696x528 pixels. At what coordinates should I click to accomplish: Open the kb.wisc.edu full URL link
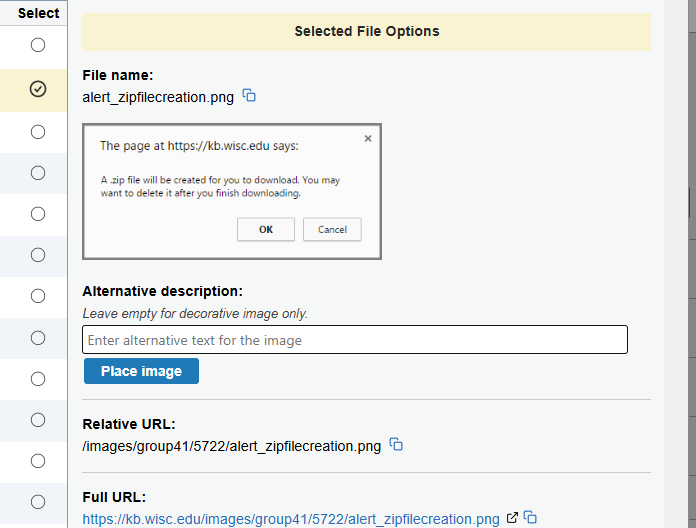pyautogui.click(x=290, y=519)
